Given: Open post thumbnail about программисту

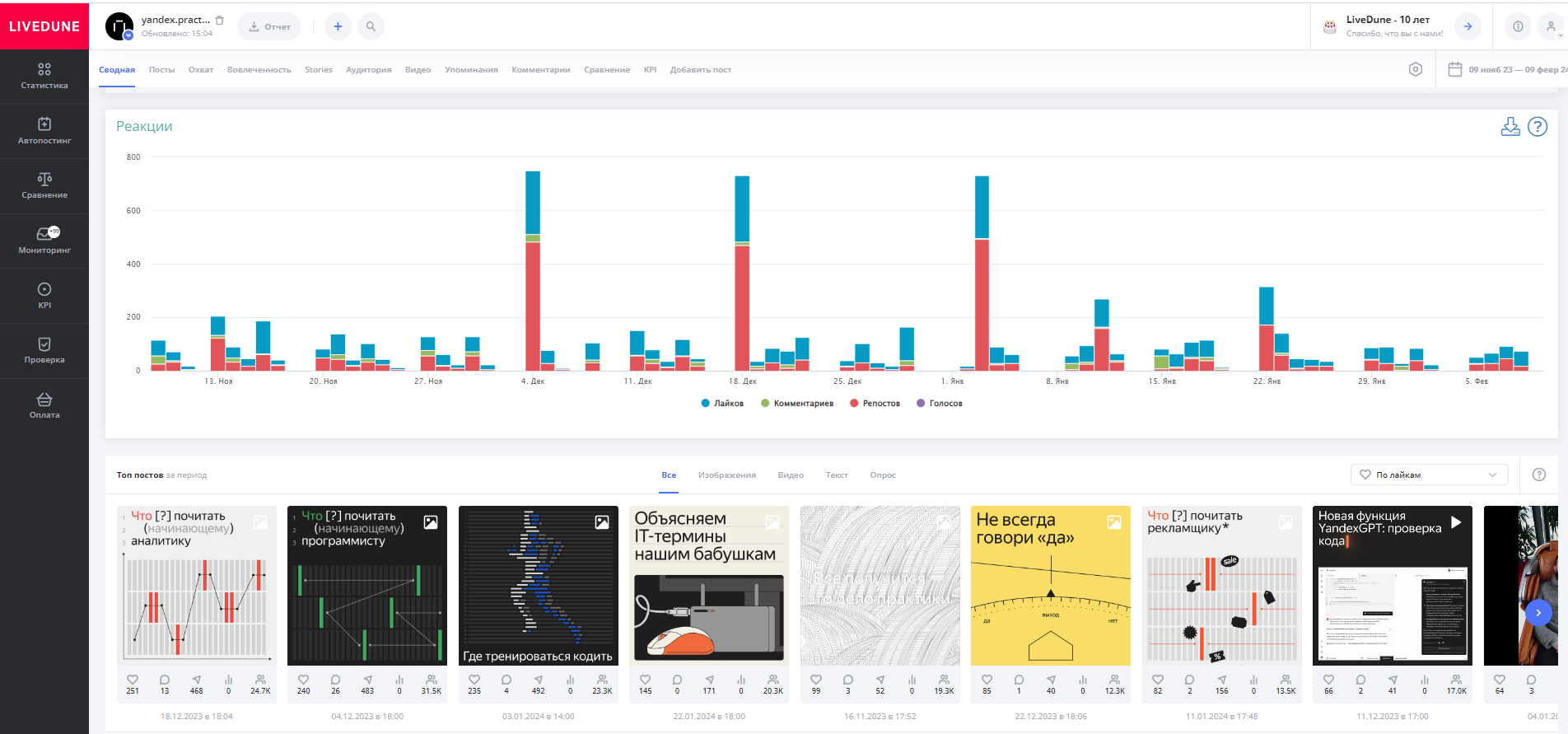Looking at the screenshot, I should coord(367,586).
